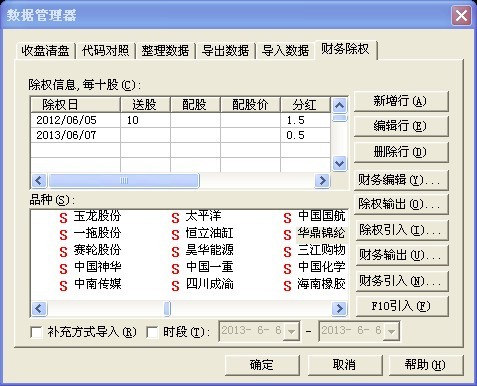This screenshot has height=386, width=477.
Task: Click the 取消 button
Action: pyautogui.click(x=345, y=365)
